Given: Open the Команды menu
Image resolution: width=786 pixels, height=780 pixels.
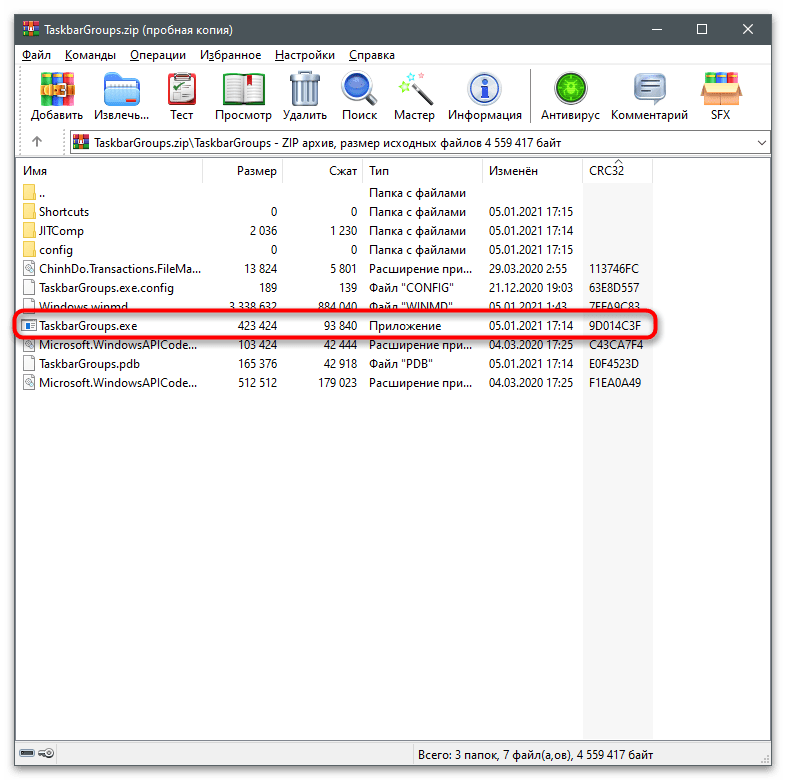Looking at the screenshot, I should [x=90, y=55].
